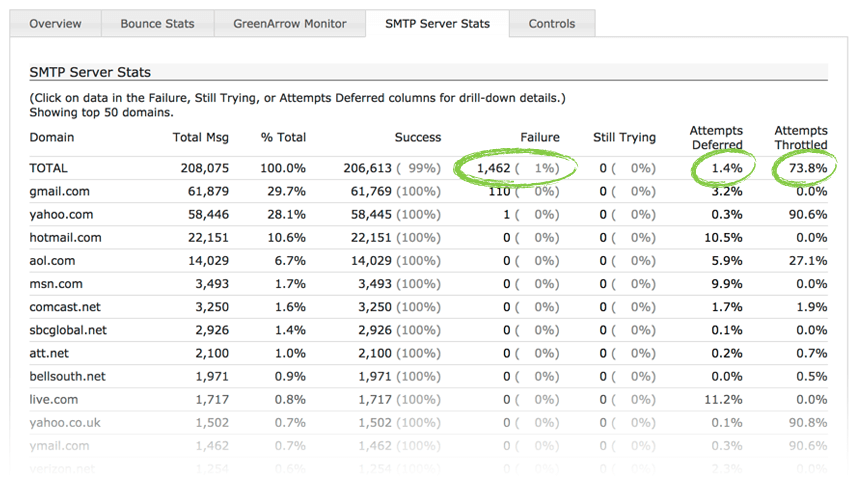The image size is (858, 481).
Task: Drill into TOTAL failure count 1,462
Action: coord(493,168)
